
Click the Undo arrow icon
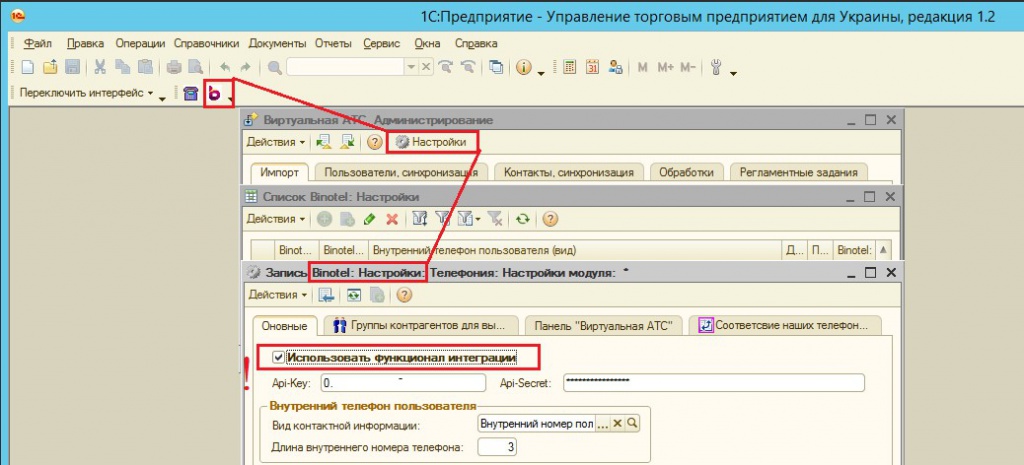tap(225, 67)
